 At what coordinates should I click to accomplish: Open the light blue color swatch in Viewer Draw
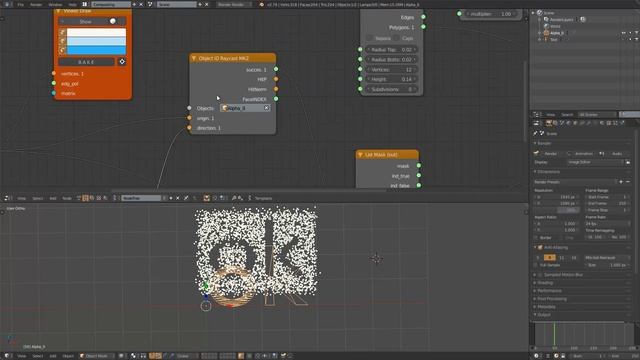click(96, 41)
